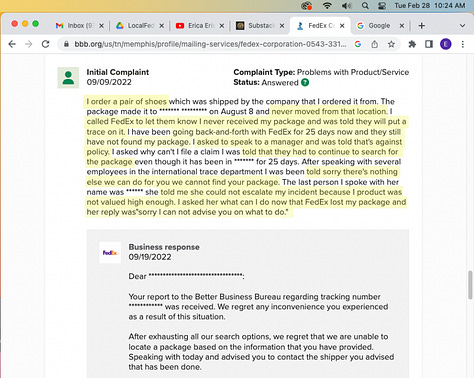This screenshot has height=378, width=474.
Task: Click the page vertical scrollbar thumb
Action: pos(470,285)
